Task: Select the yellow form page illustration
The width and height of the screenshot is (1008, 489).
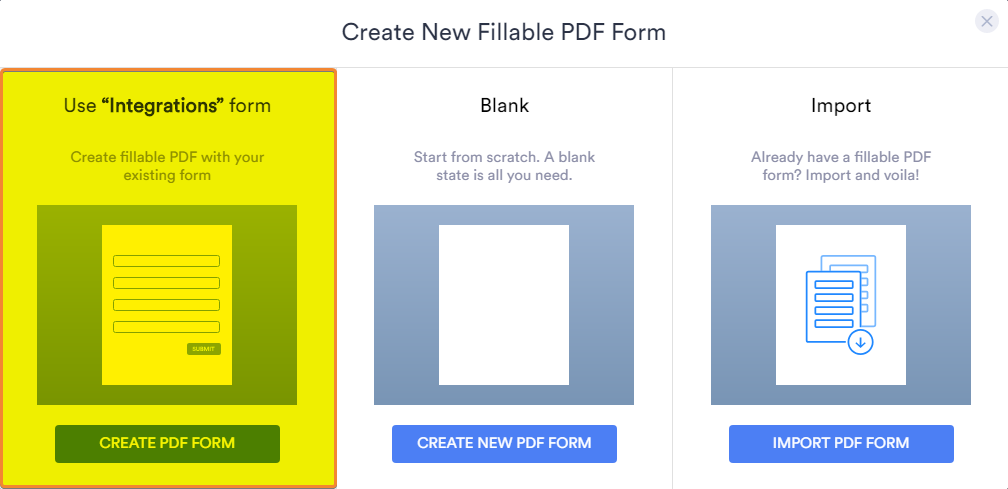Action: pos(167,305)
